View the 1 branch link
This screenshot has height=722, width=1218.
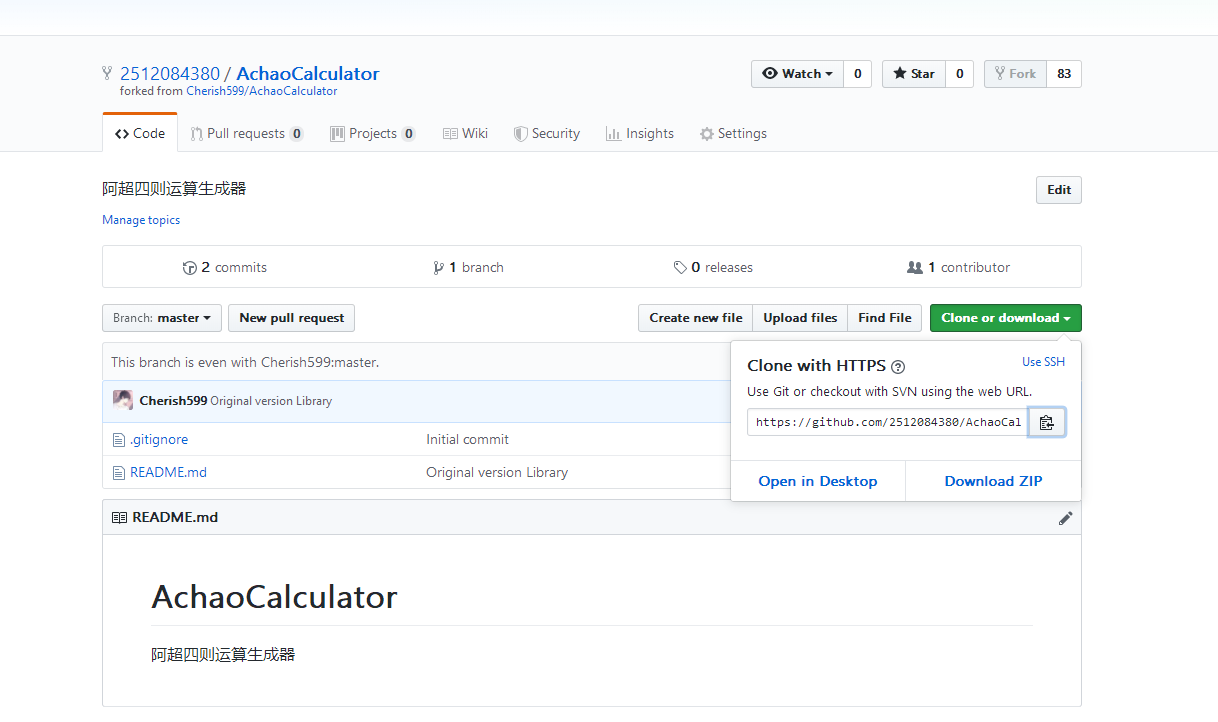468,268
